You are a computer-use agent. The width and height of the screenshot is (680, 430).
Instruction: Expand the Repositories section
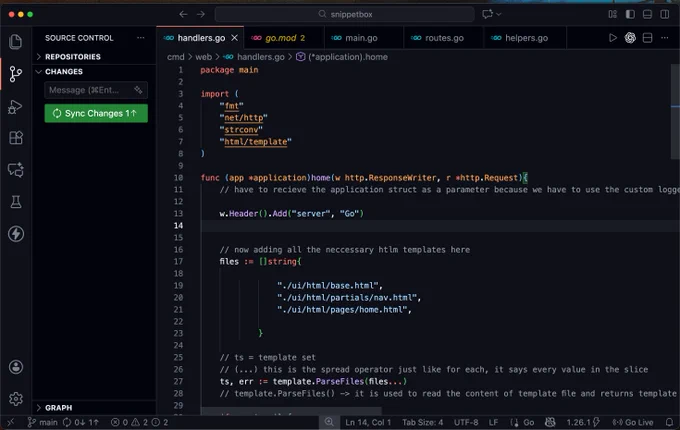tap(94, 57)
